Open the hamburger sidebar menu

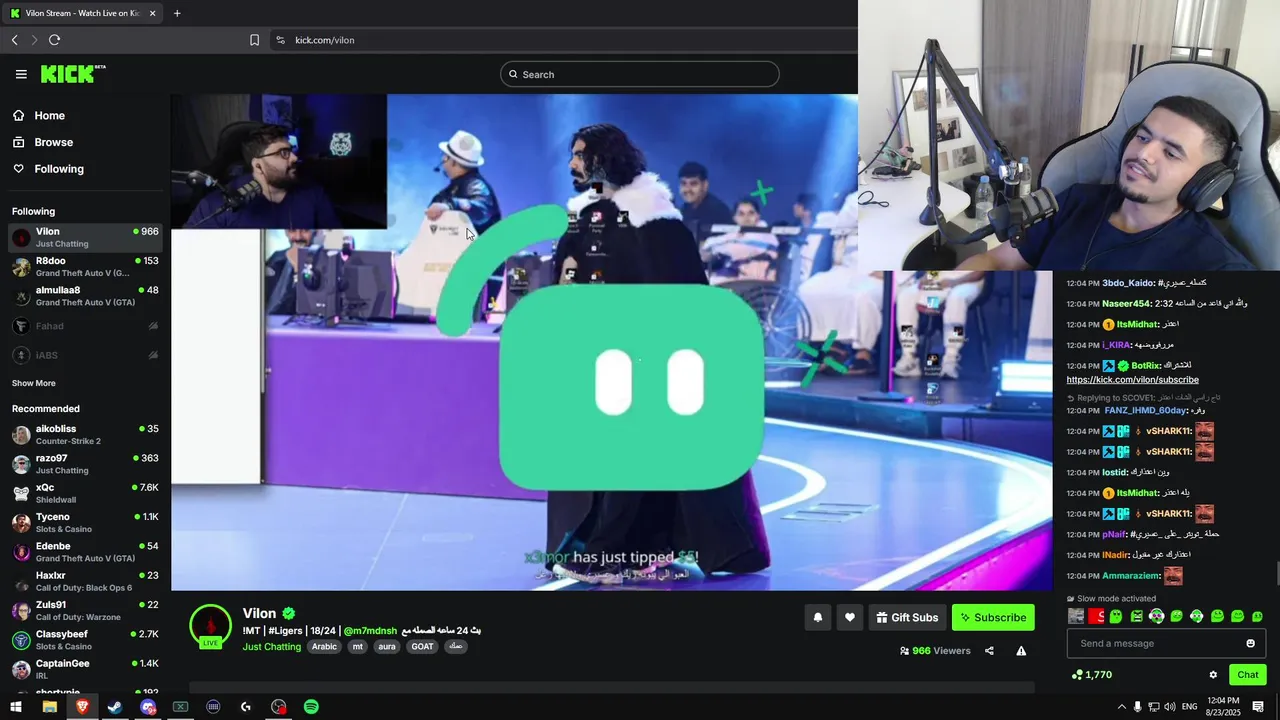(x=21, y=74)
